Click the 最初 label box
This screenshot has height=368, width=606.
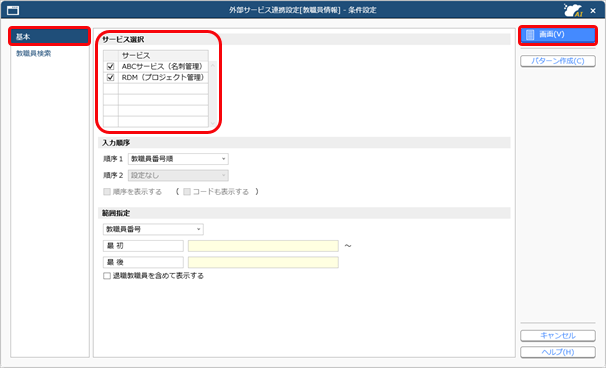point(143,246)
